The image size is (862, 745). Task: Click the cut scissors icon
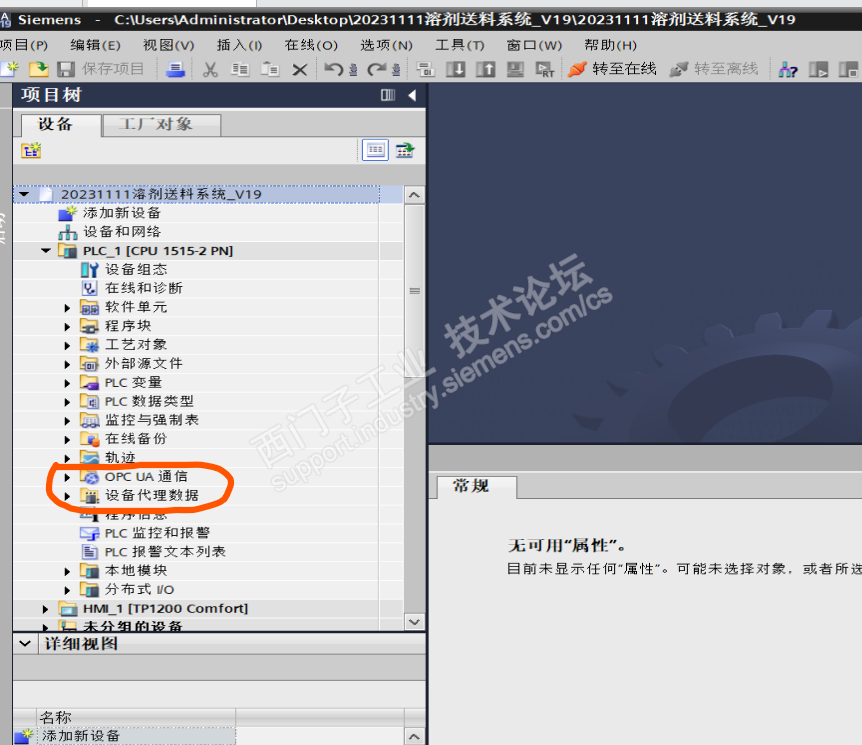point(210,69)
